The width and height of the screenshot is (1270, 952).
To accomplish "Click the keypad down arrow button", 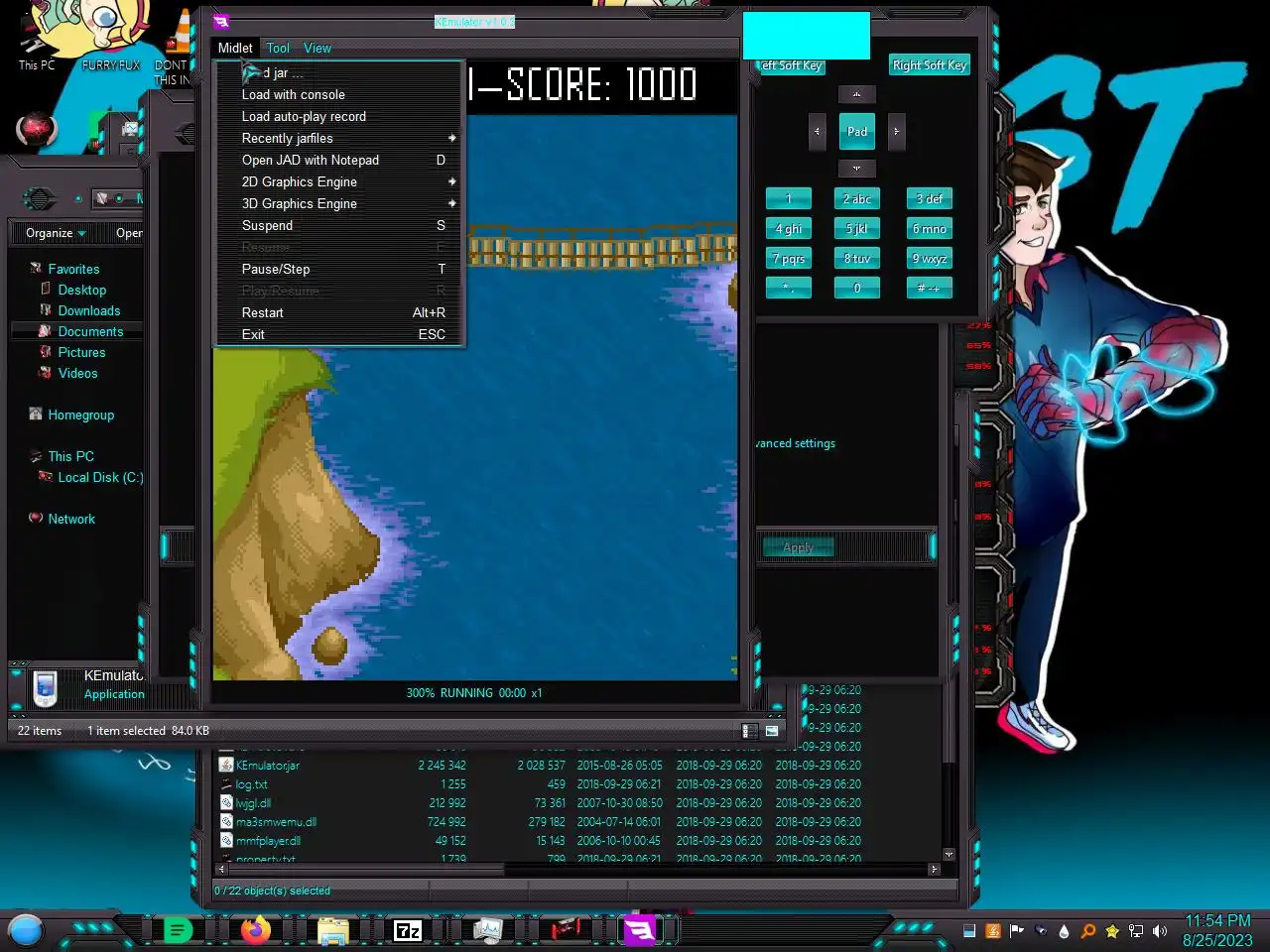I will tap(857, 168).
